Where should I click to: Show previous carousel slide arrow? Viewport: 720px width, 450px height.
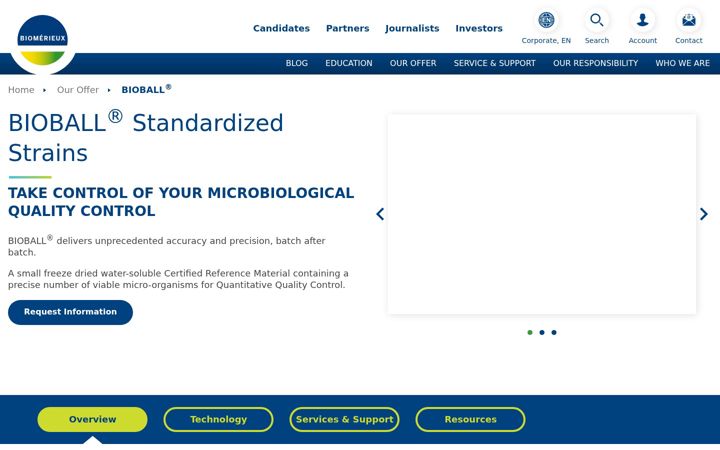pyautogui.click(x=380, y=214)
